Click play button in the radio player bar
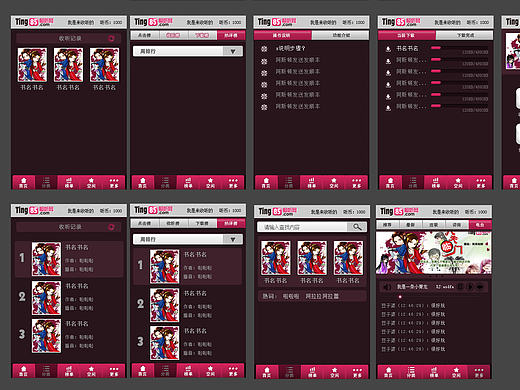The width and height of the screenshot is (520, 390). point(470,286)
